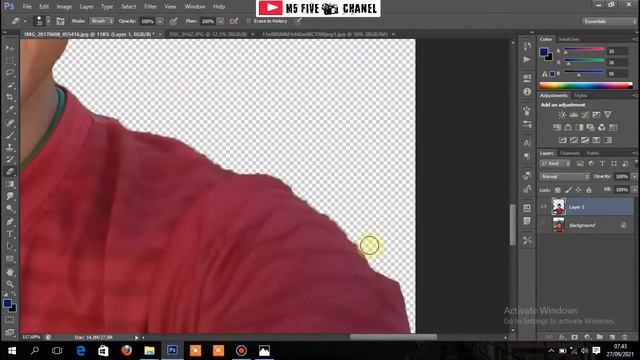Select the History Brush tool
640x360 pixels.
coord(10,159)
